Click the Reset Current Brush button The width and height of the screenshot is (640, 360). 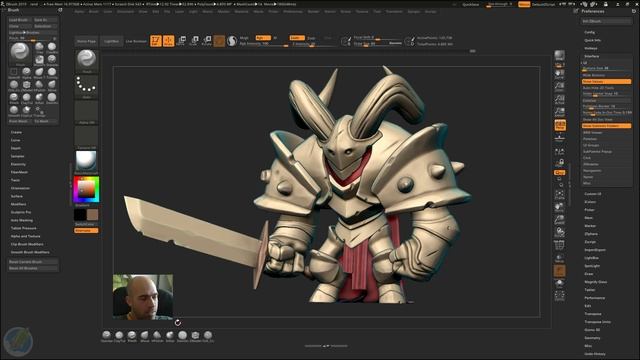pyautogui.click(x=33, y=262)
